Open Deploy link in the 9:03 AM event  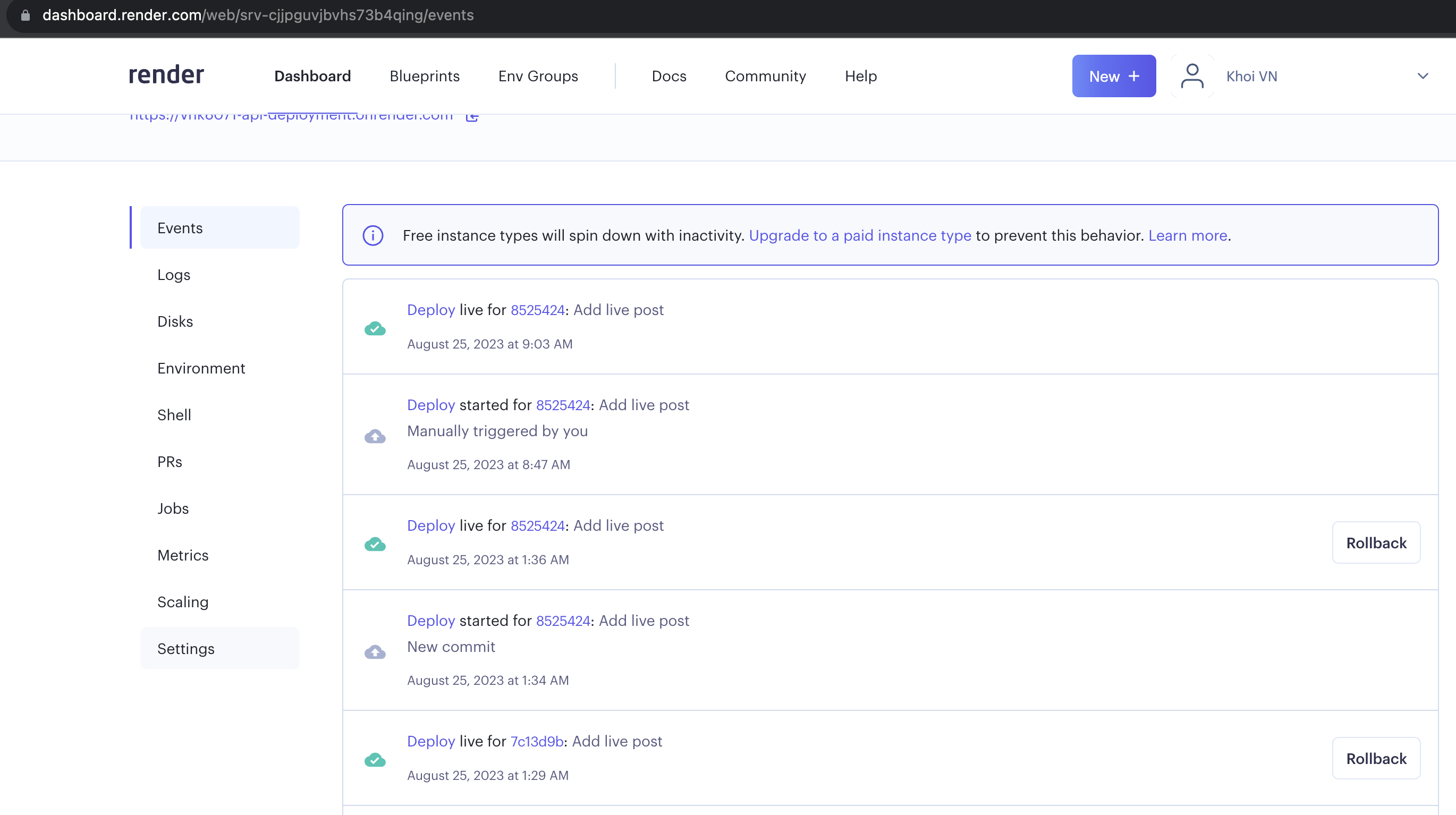click(x=431, y=310)
